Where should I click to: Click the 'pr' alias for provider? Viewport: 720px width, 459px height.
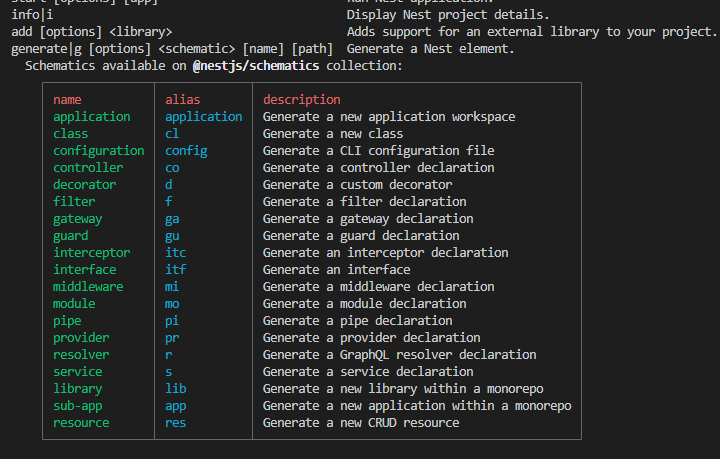click(172, 338)
